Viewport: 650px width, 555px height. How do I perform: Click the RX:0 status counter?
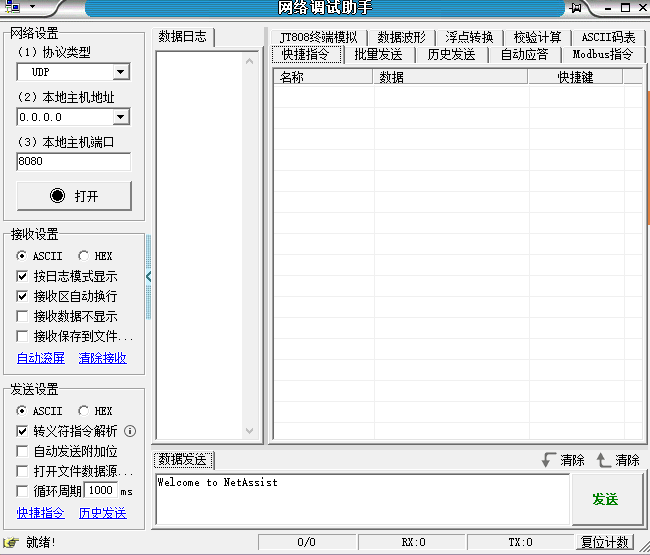point(413,542)
